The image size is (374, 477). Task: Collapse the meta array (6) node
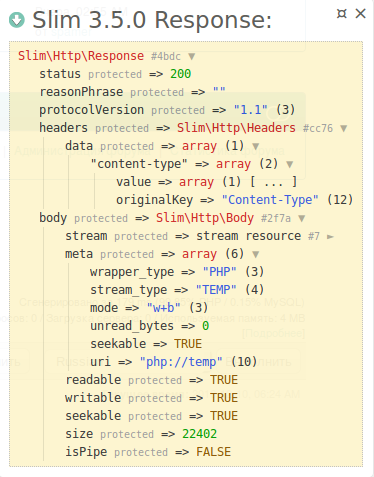coord(256,254)
